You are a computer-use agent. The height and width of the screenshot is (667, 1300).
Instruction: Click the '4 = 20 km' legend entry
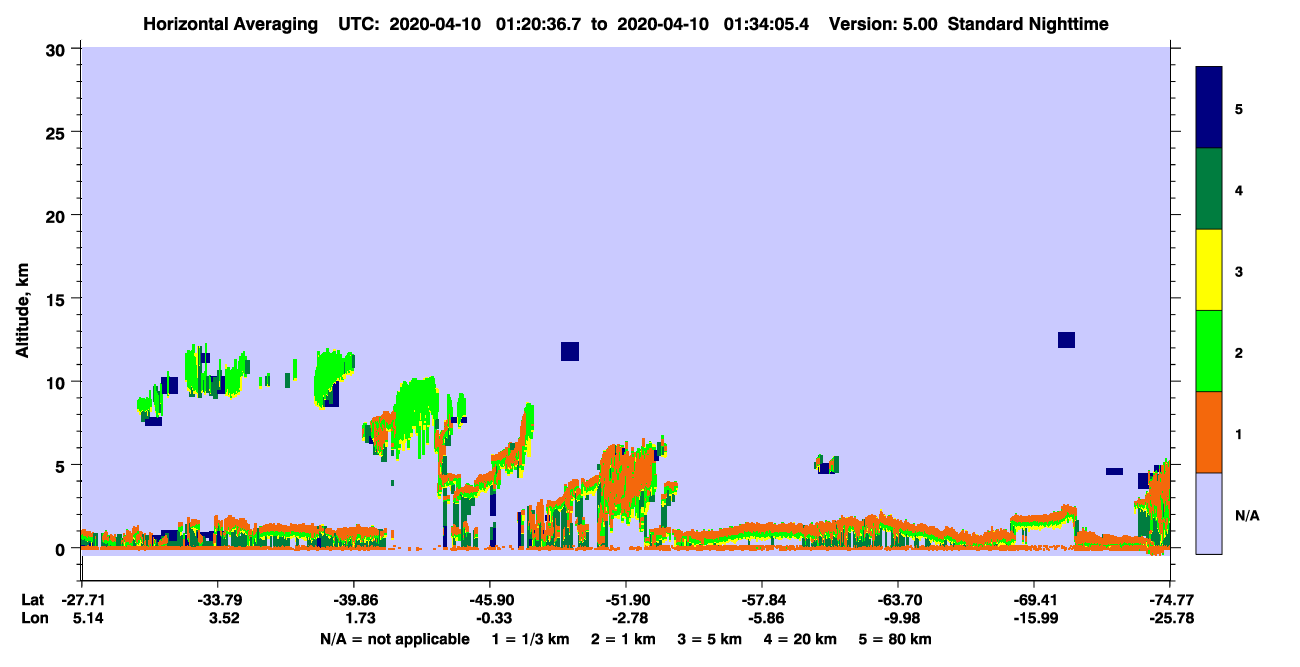coord(801,639)
